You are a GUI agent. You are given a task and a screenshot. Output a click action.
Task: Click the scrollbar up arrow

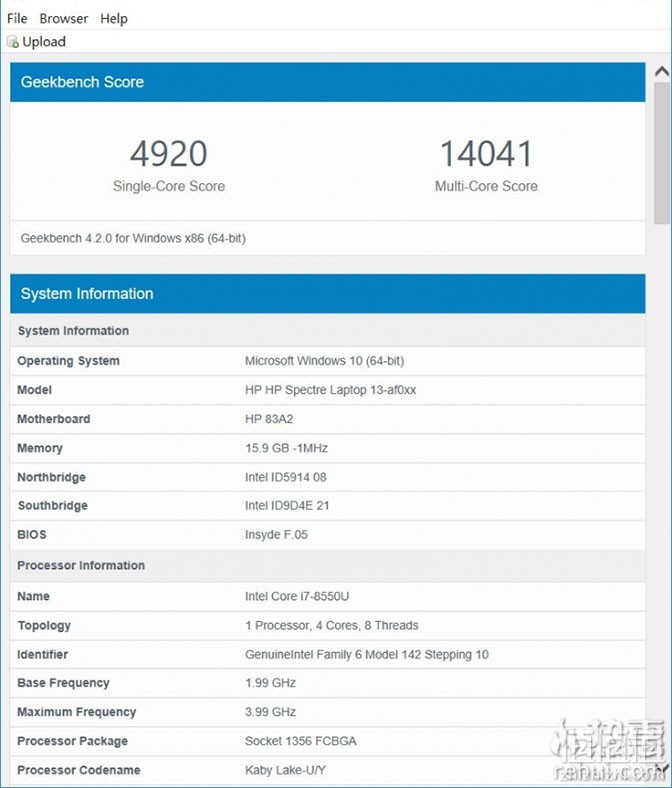[662, 72]
